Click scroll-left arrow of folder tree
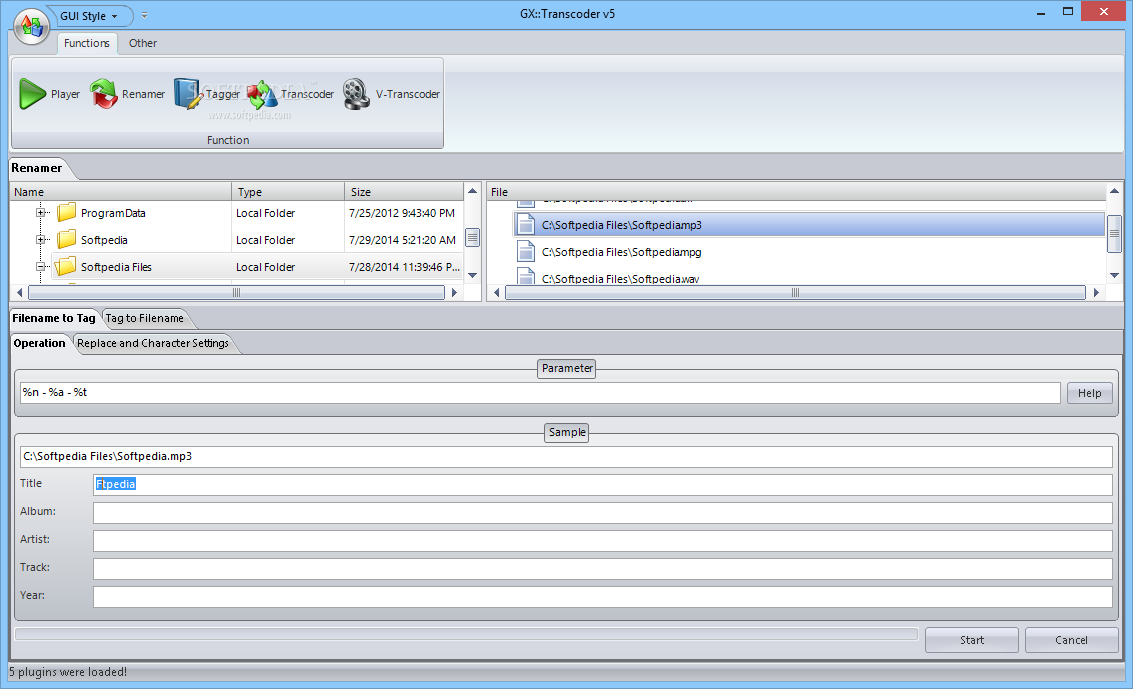Screen dimensions: 1133x689 pyautogui.click(x=20, y=292)
